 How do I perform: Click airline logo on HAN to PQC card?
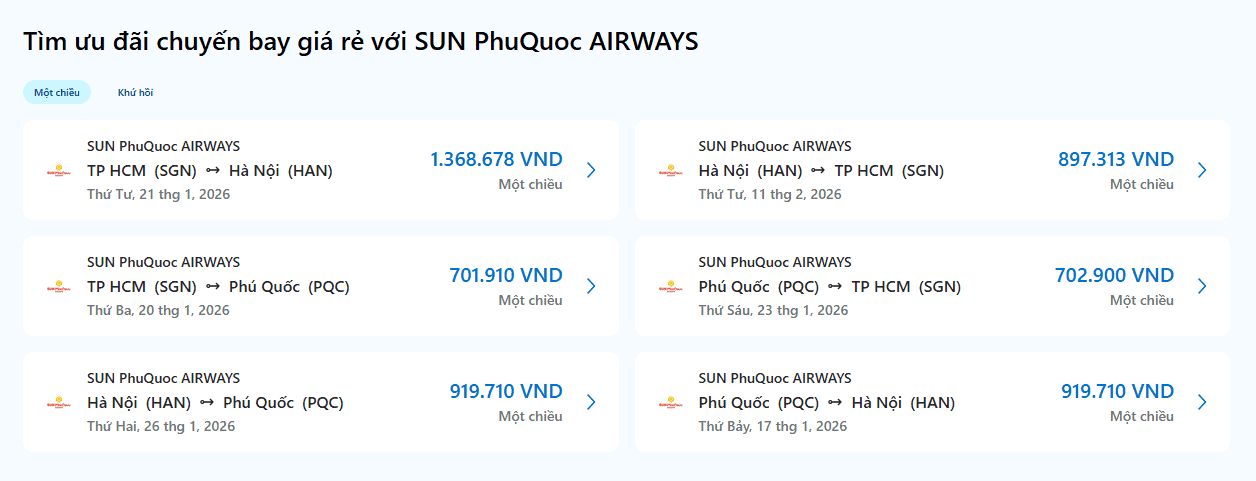coord(56,403)
